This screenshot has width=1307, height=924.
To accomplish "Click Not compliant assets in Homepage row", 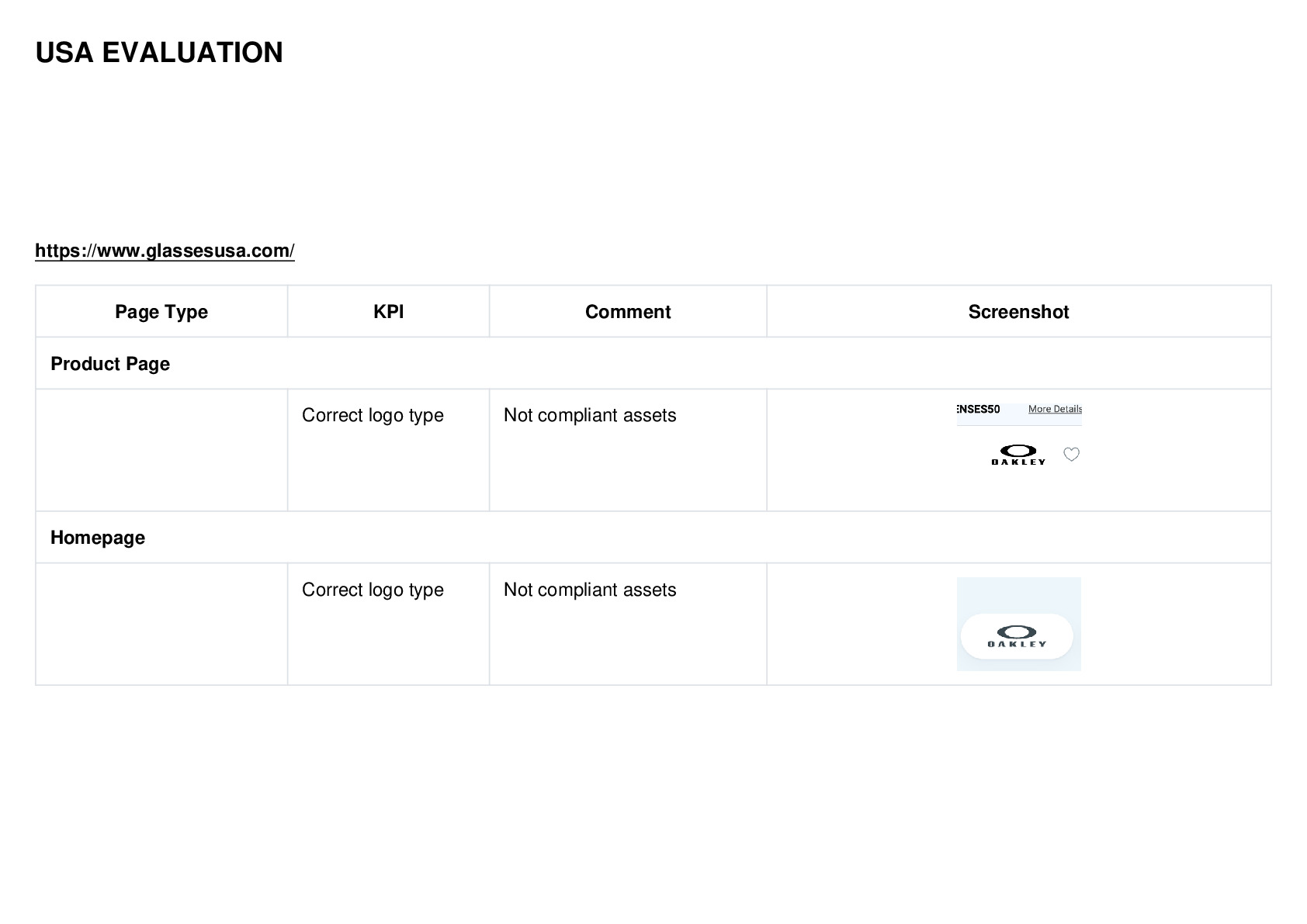I will point(590,590).
